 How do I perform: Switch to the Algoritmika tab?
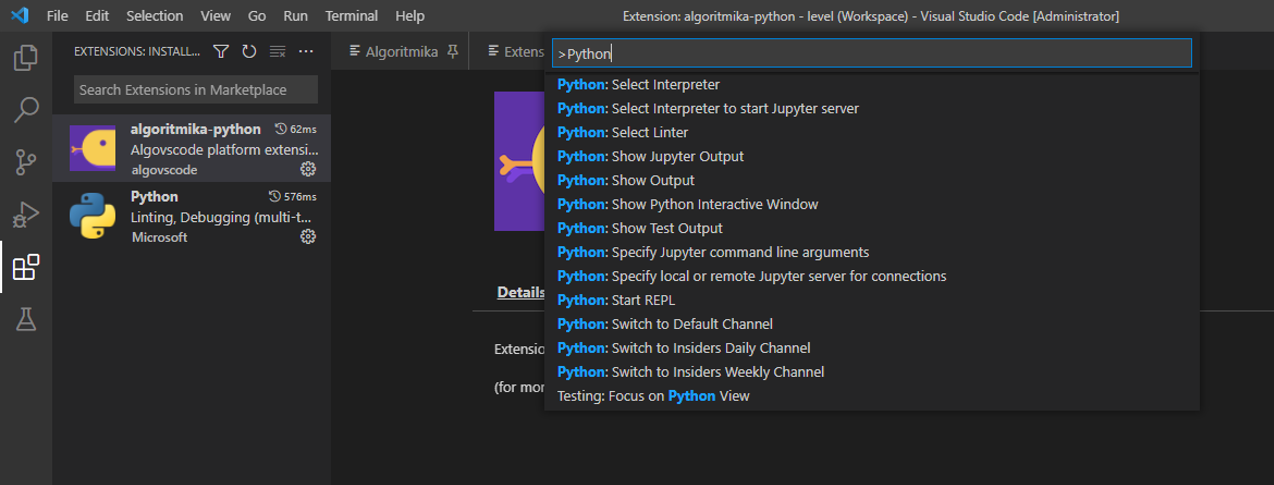tap(400, 52)
